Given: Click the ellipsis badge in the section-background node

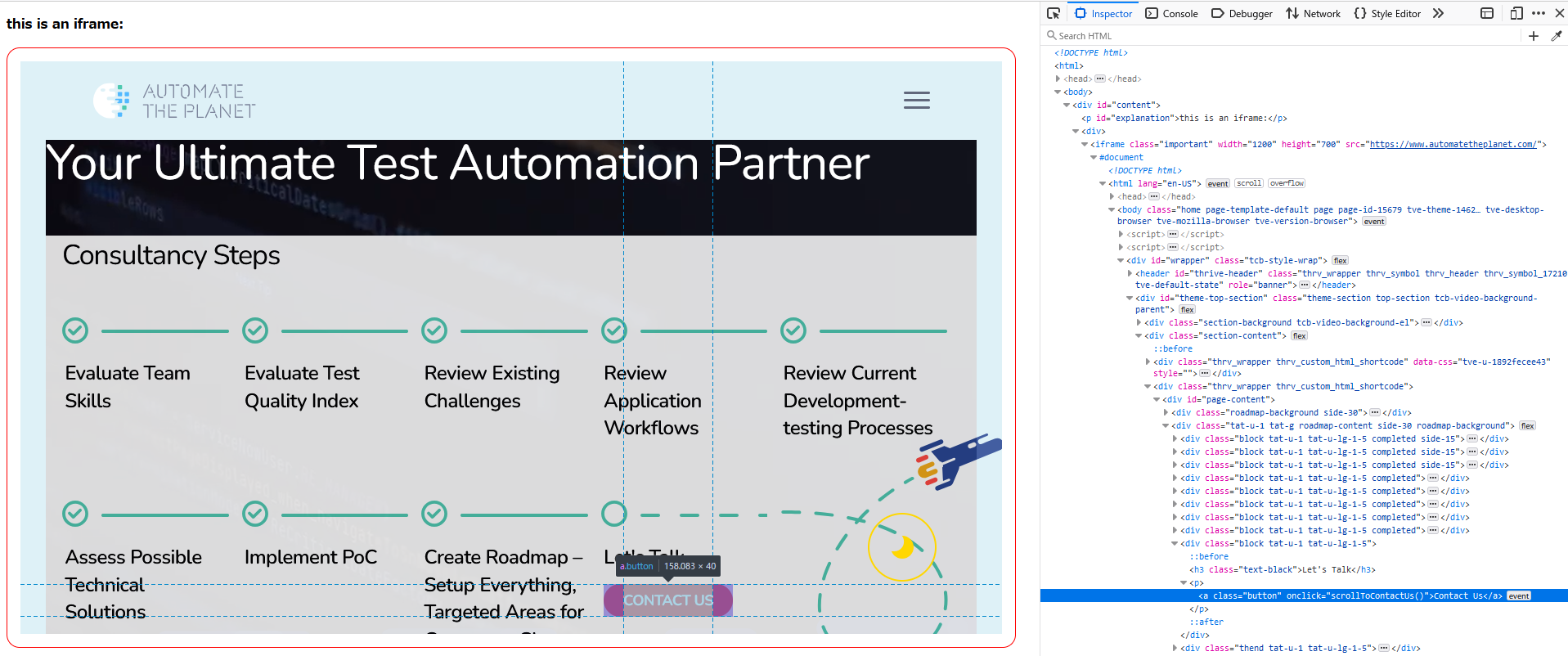Looking at the screenshot, I should point(1426,322).
